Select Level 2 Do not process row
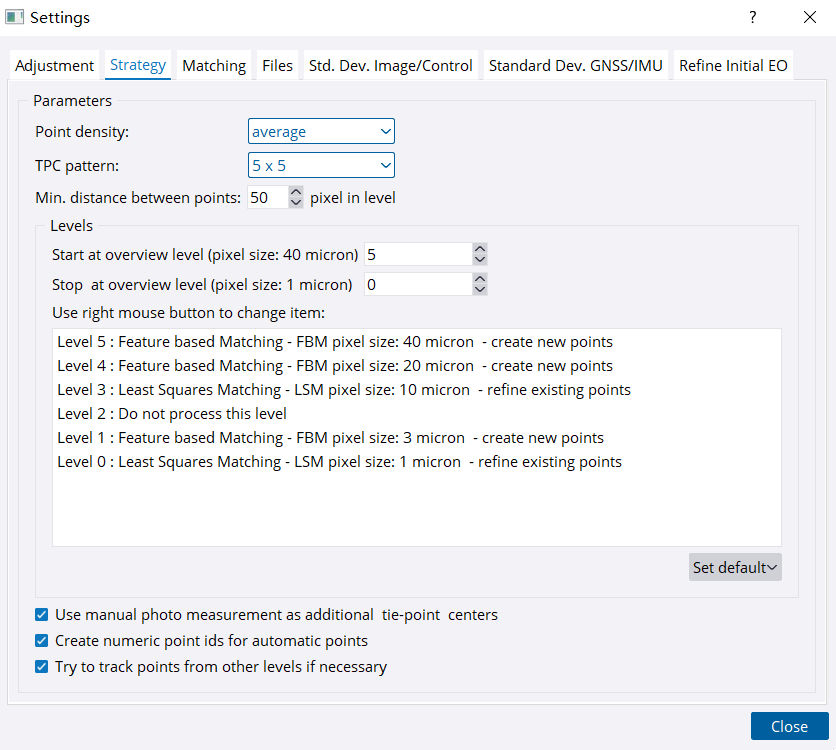This screenshot has height=750, width=836. (172, 414)
